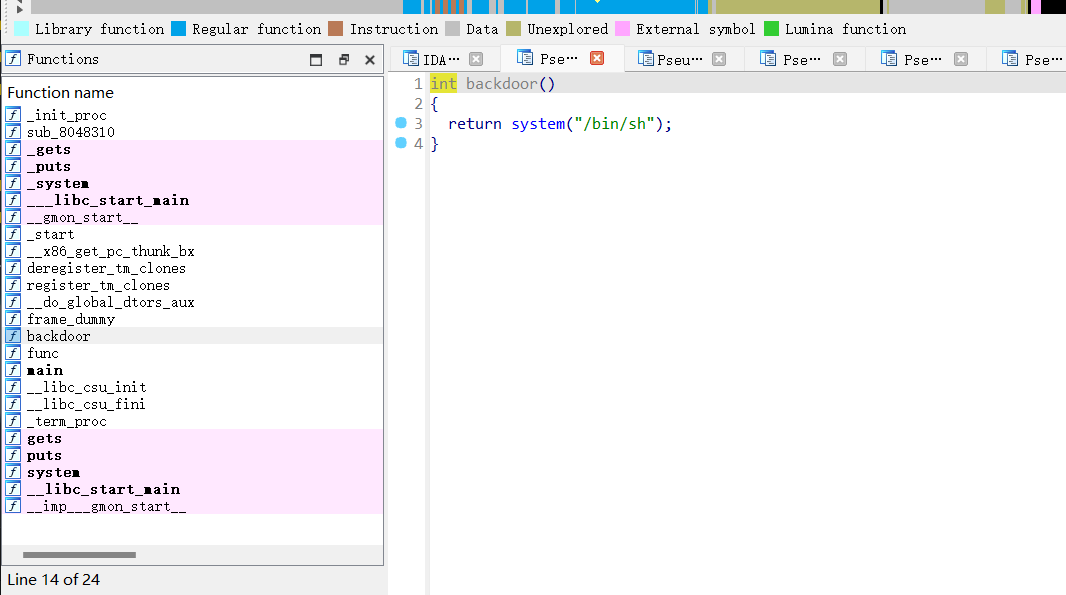This screenshot has width=1066, height=595.
Task: Click the system call in the pseudocode
Action: click(x=538, y=124)
